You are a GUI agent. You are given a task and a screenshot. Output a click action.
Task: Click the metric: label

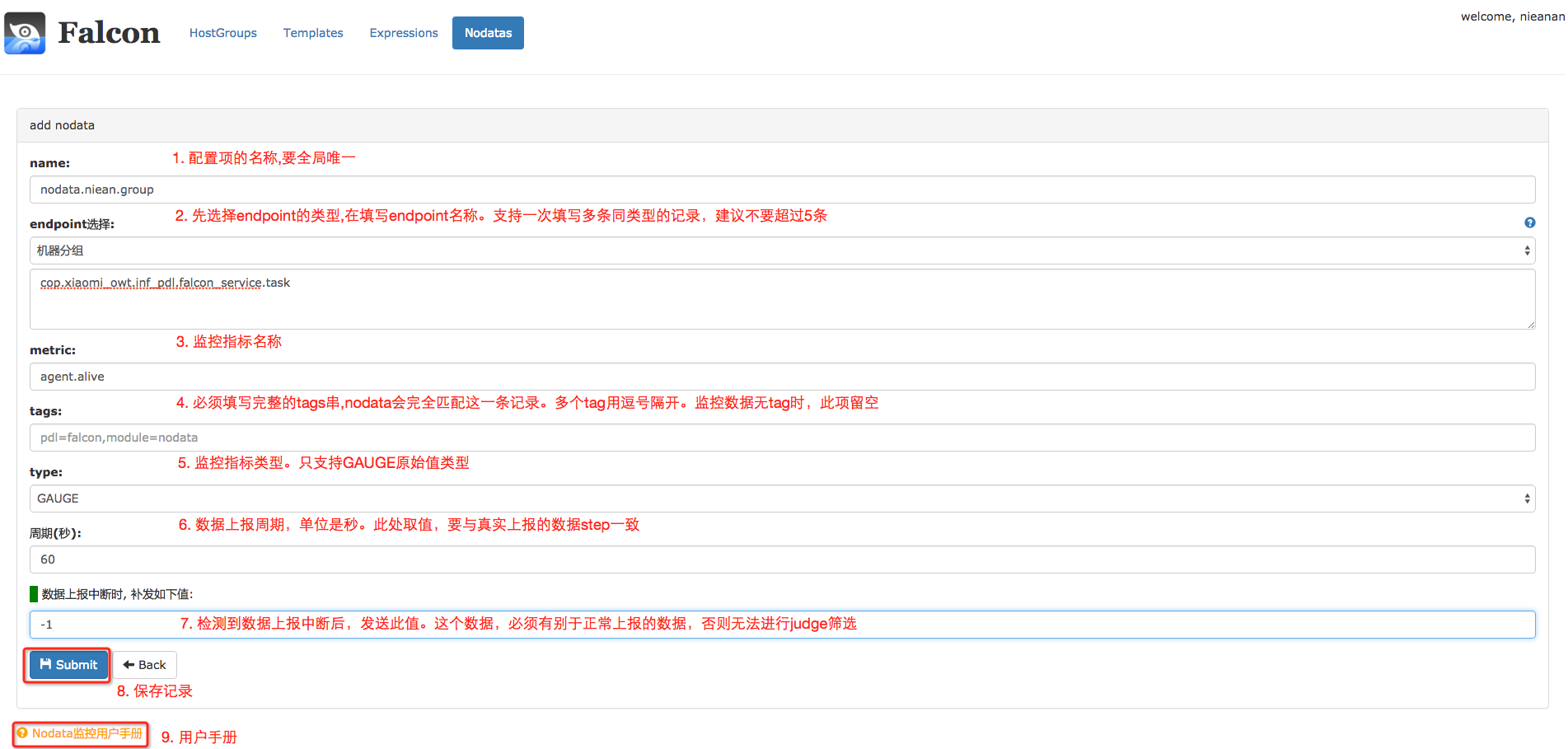(x=53, y=350)
